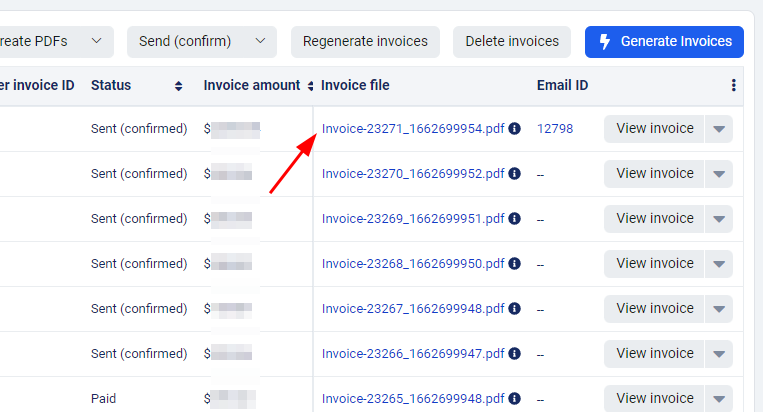Click View invoice for Invoice-23270 row
Image resolution: width=763 pixels, height=412 pixels.
(x=654, y=174)
